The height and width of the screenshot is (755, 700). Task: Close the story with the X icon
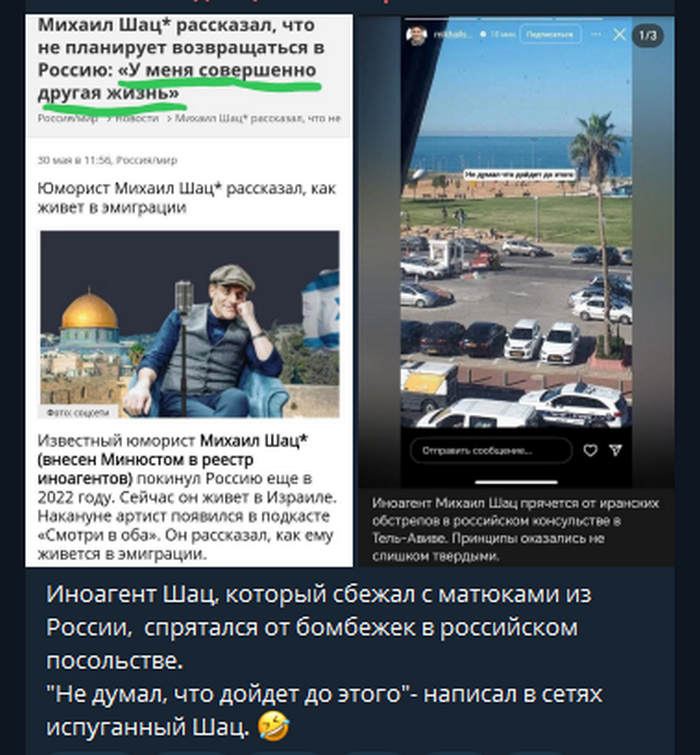(x=619, y=35)
